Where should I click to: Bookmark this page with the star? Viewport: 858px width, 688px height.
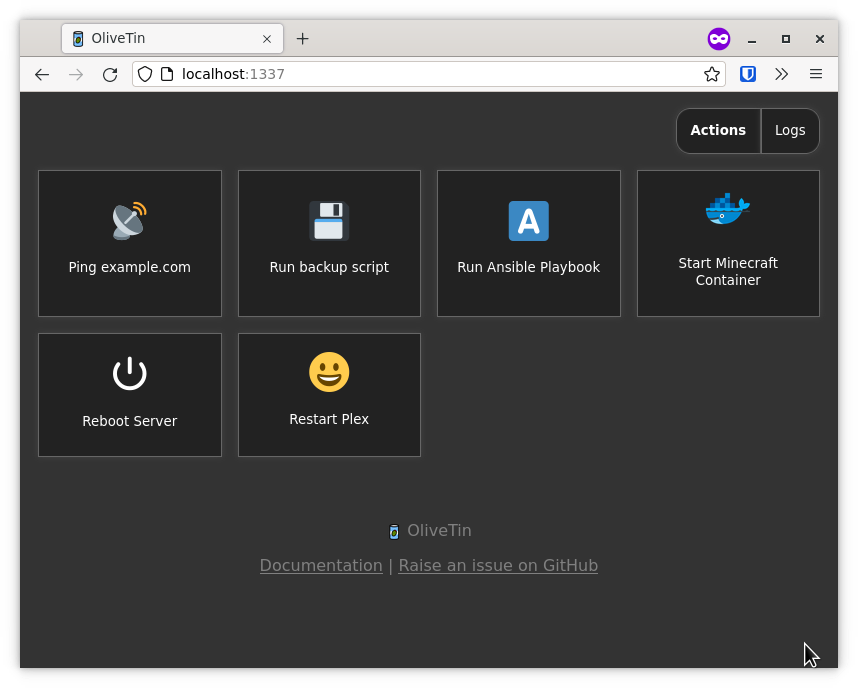click(712, 74)
